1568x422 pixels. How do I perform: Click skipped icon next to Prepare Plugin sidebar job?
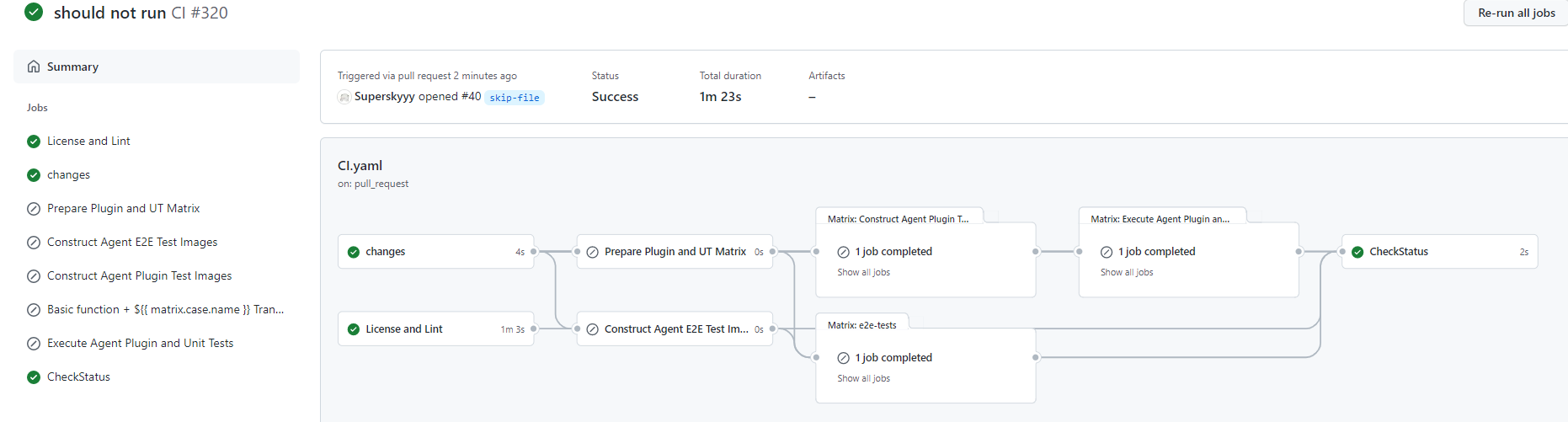(34, 209)
